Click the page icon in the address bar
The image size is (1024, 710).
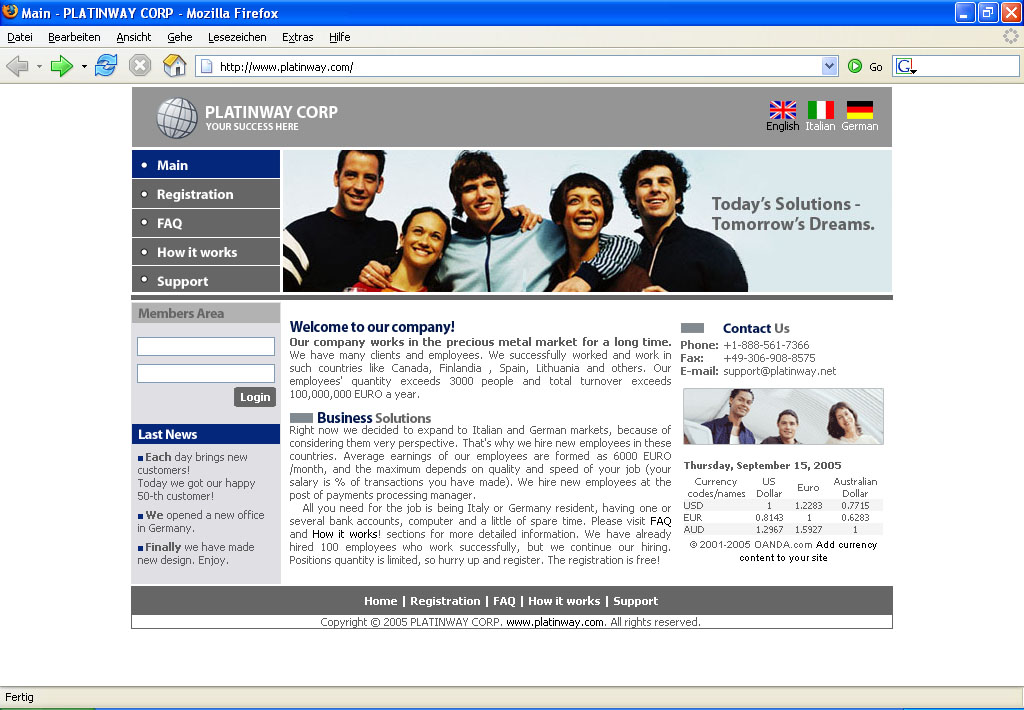[x=206, y=66]
